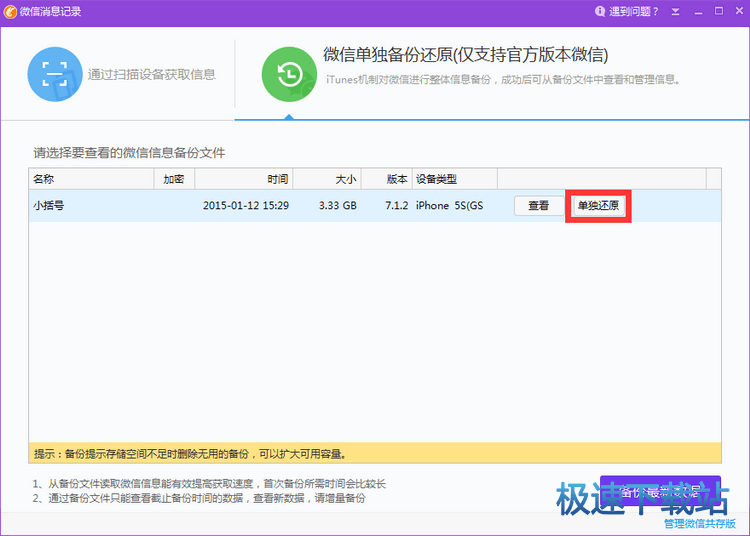750x536 pixels.
Task: Click 单独还原 to restore the backup
Action: tap(598, 206)
